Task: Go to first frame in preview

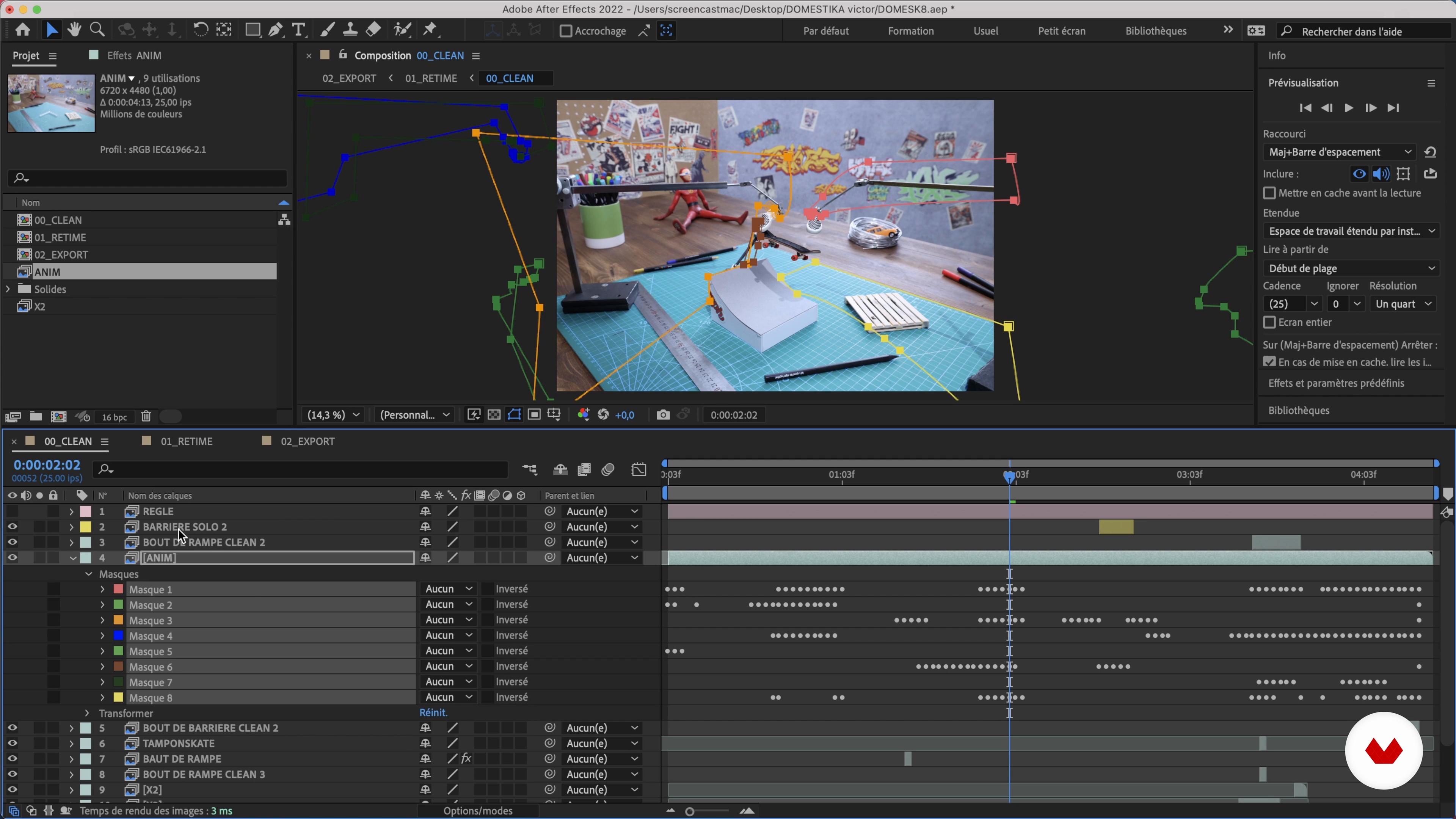Action: click(1305, 108)
